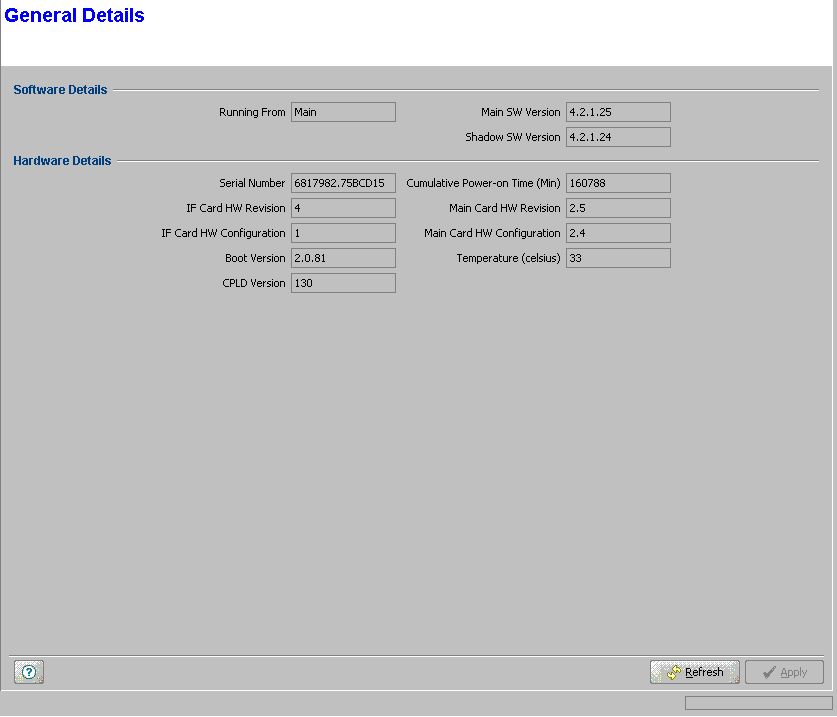Viewport: 837px width, 717px height.
Task: Click the Hardware Details section header
Action: tap(62, 160)
